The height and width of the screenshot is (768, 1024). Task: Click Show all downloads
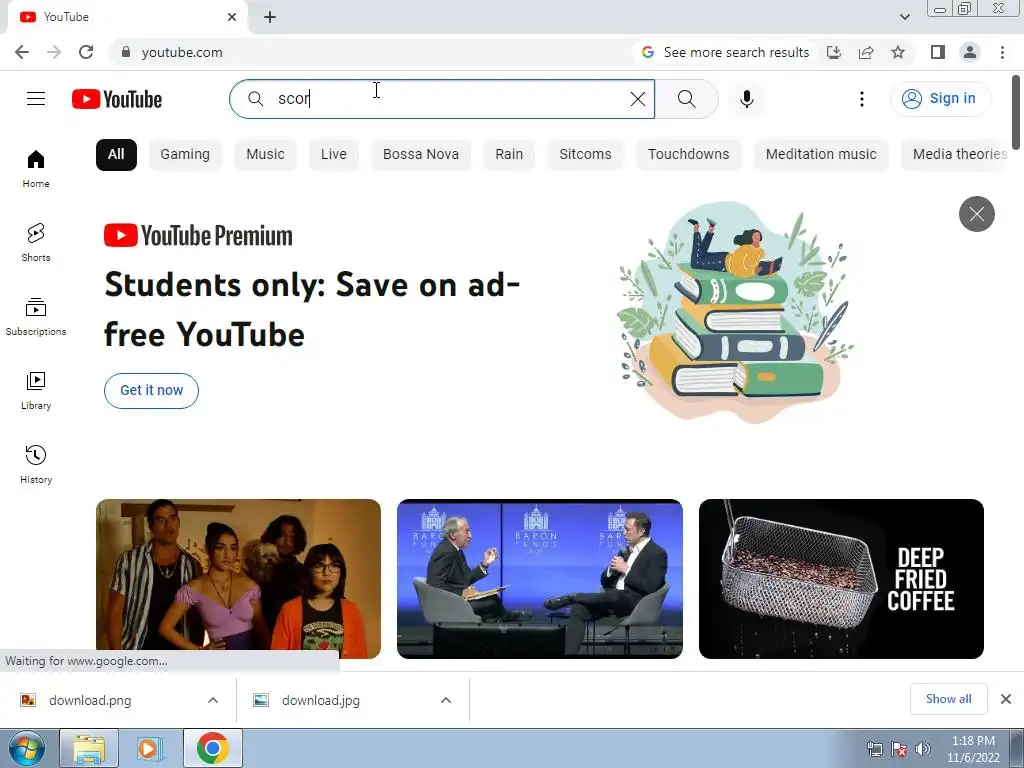pyautogui.click(x=948, y=699)
